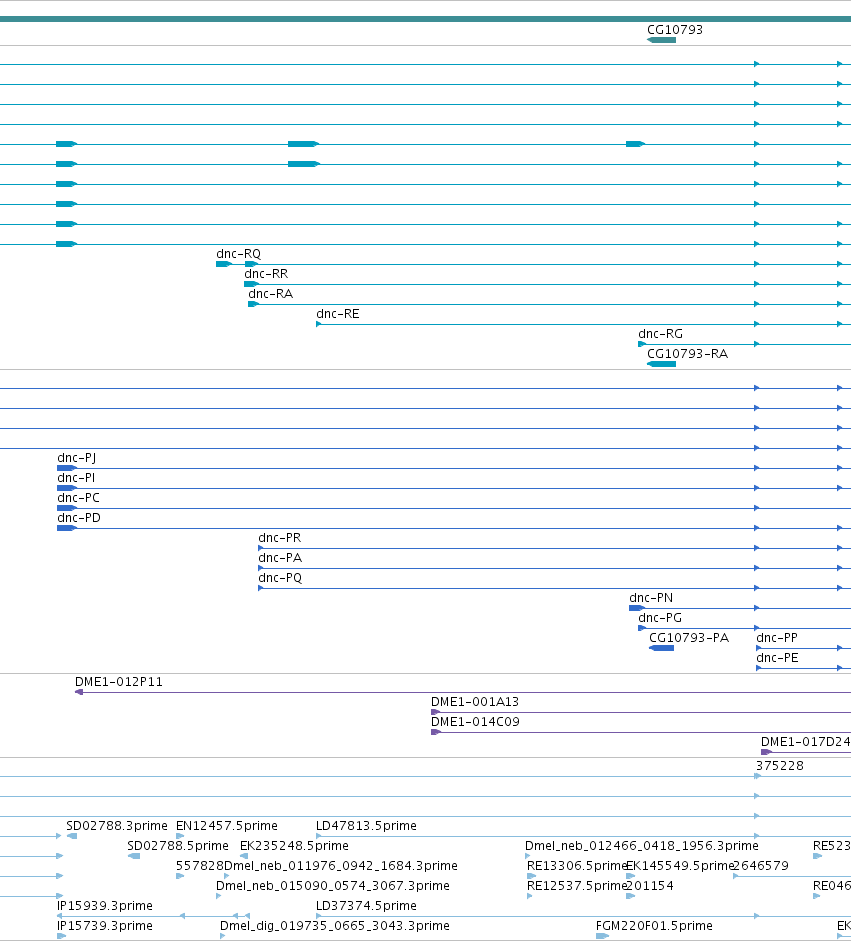The image size is (851, 941).
Task: Select the dnc-RE transcript label
Action: (x=337, y=314)
